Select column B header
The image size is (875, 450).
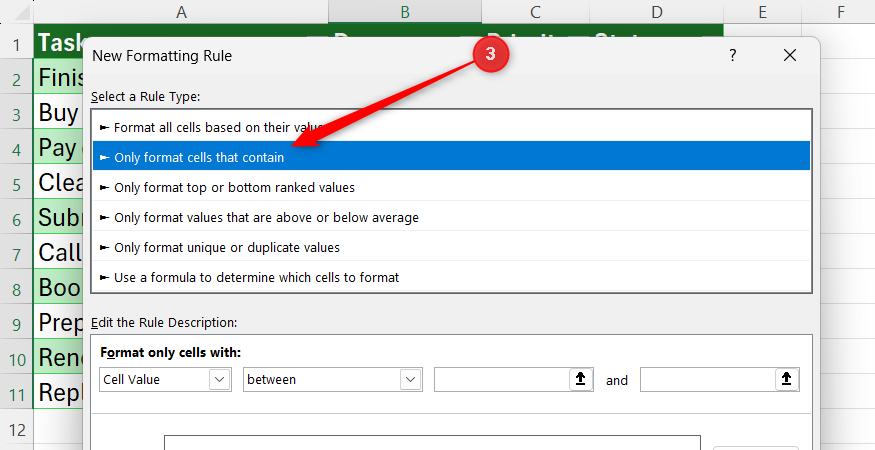[x=405, y=12]
